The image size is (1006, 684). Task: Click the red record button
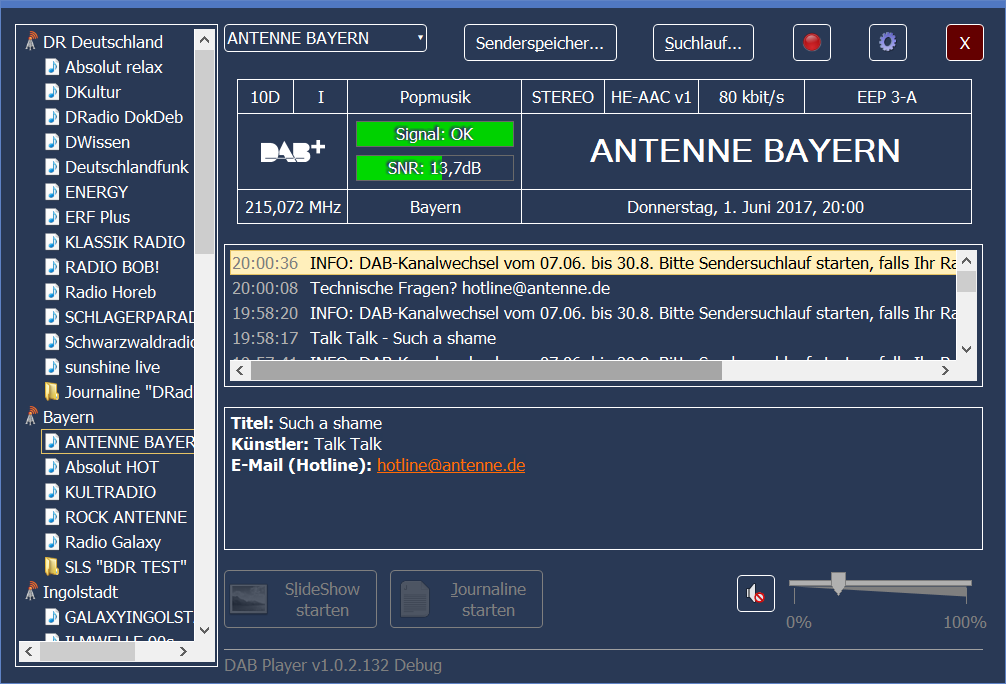point(811,43)
